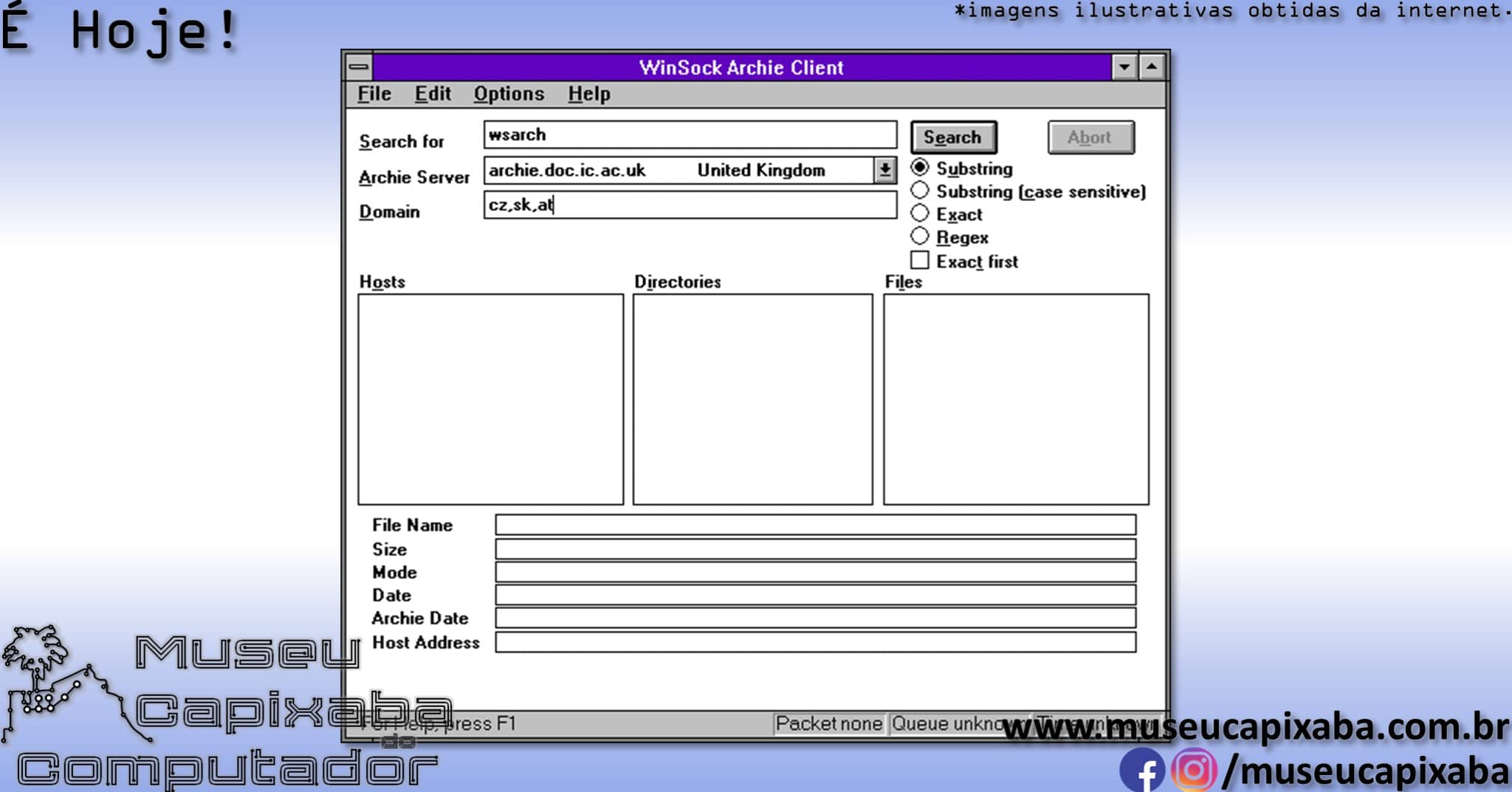Open the window system control menu
1512x792 pixels.
coord(359,67)
